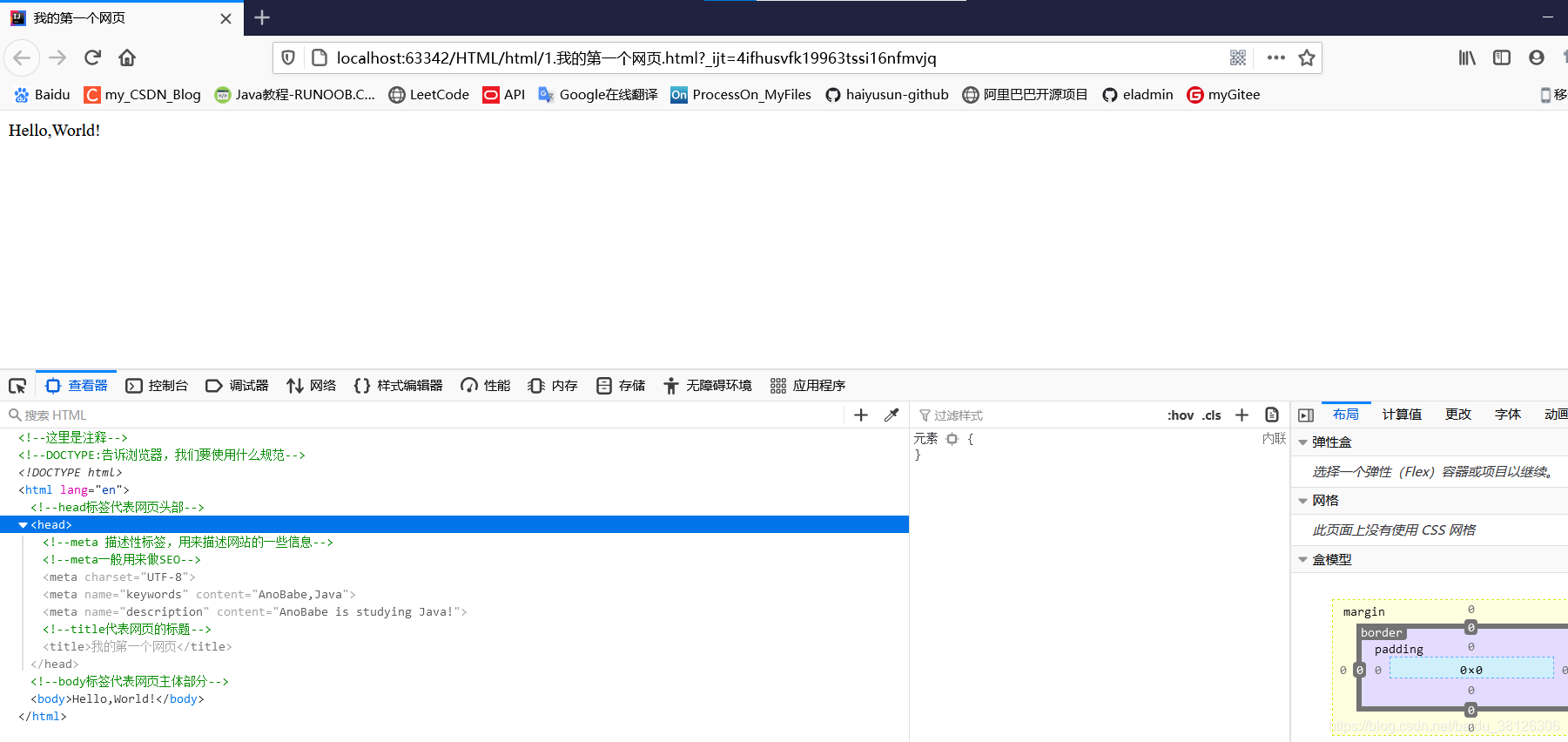Select the meta keywords node
Image resolution: width=1568 pixels, height=742 pixels.
click(199, 595)
